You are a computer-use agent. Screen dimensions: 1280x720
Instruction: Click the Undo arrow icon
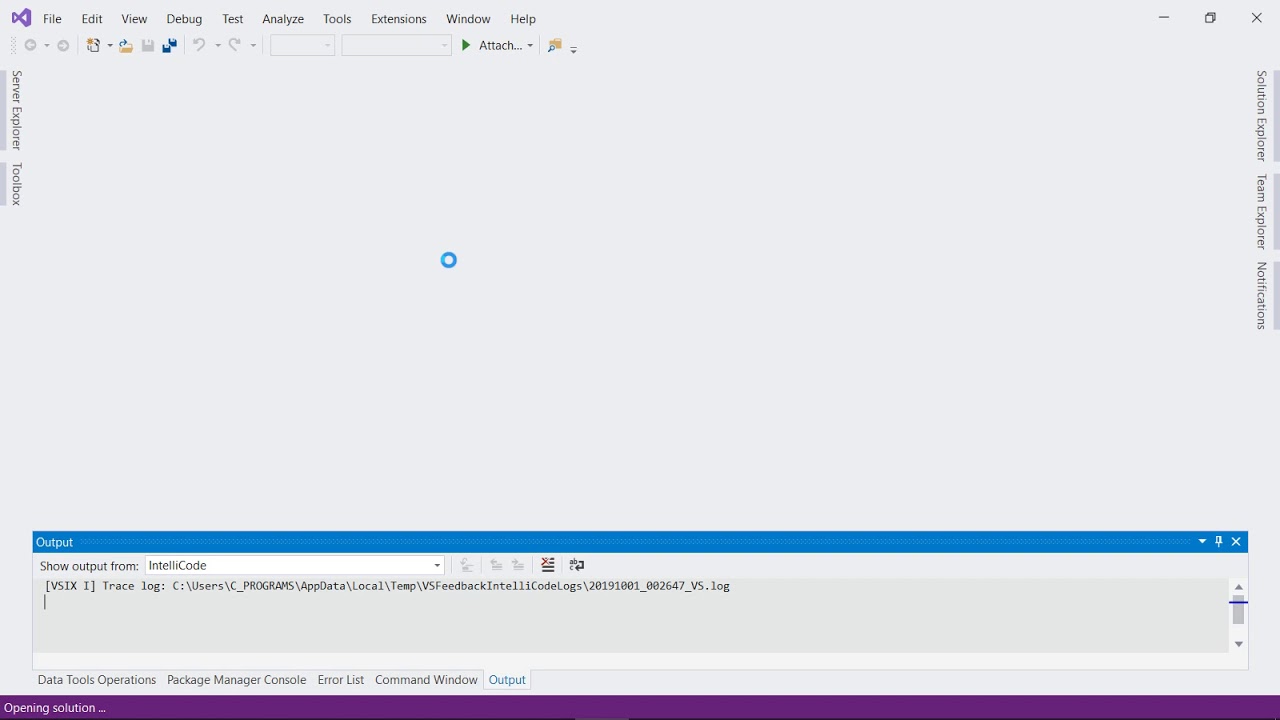pos(199,45)
